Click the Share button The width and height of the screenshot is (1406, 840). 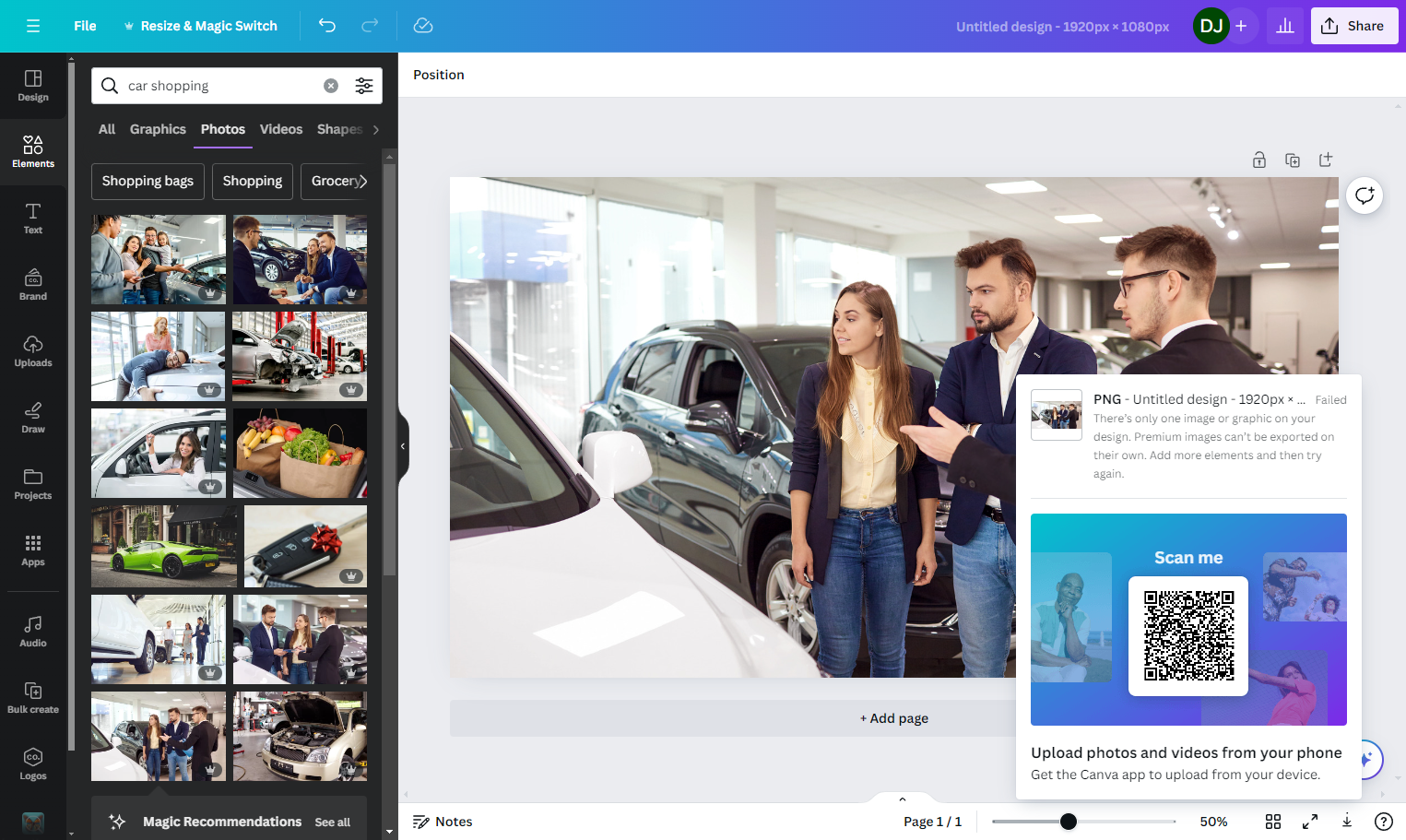(1354, 26)
